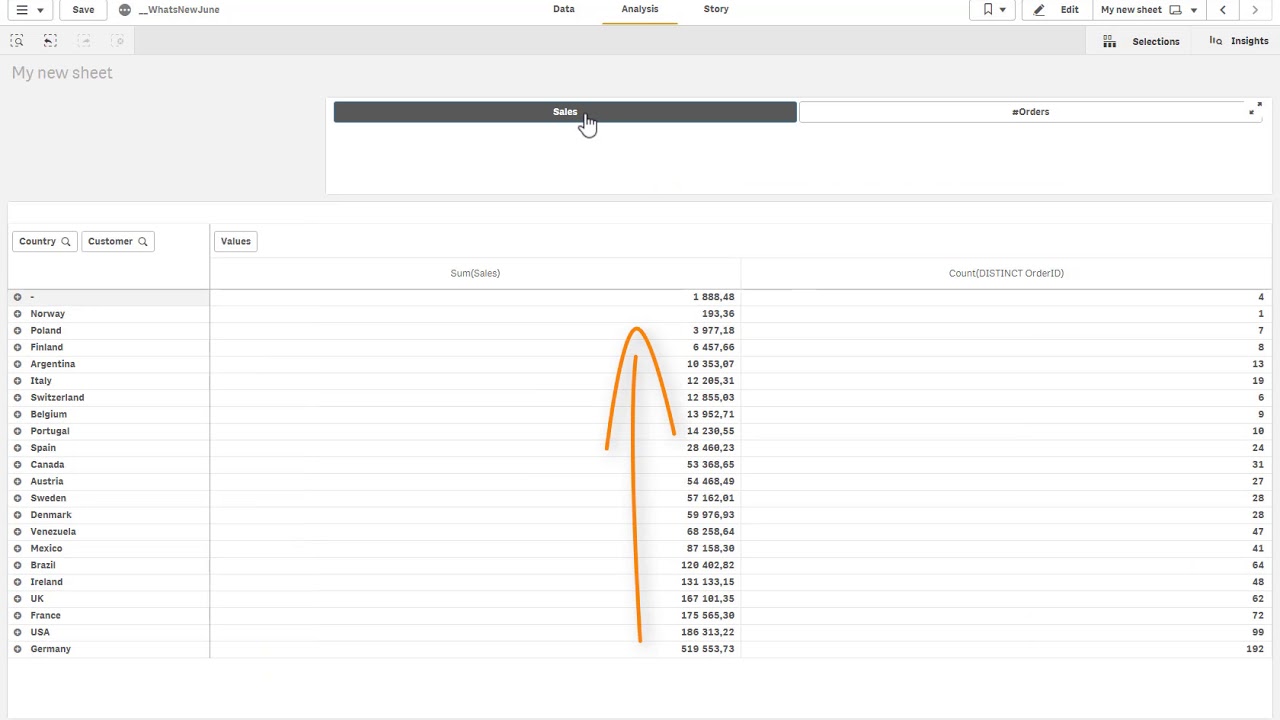Select the Sales measure button
Screen dimensions: 1280x720
click(565, 112)
